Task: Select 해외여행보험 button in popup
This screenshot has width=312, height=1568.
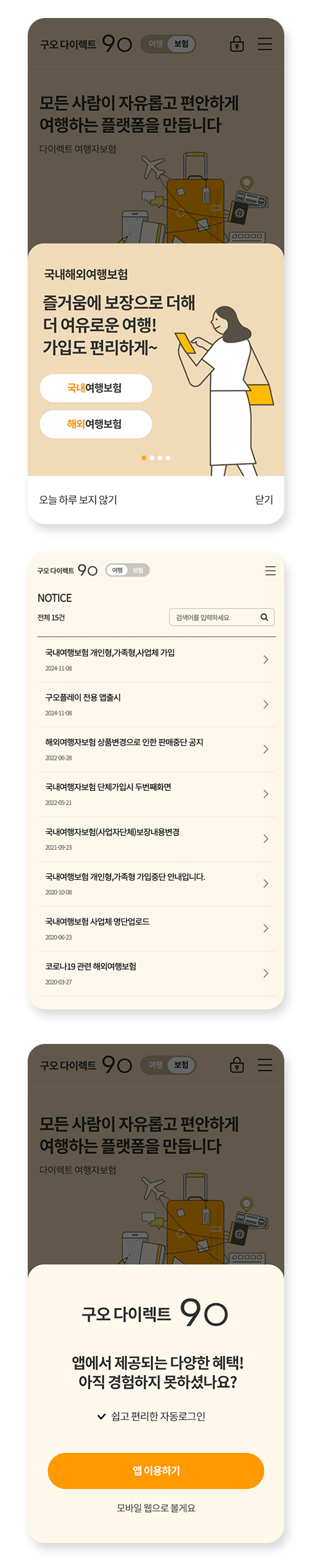Action: [x=96, y=424]
